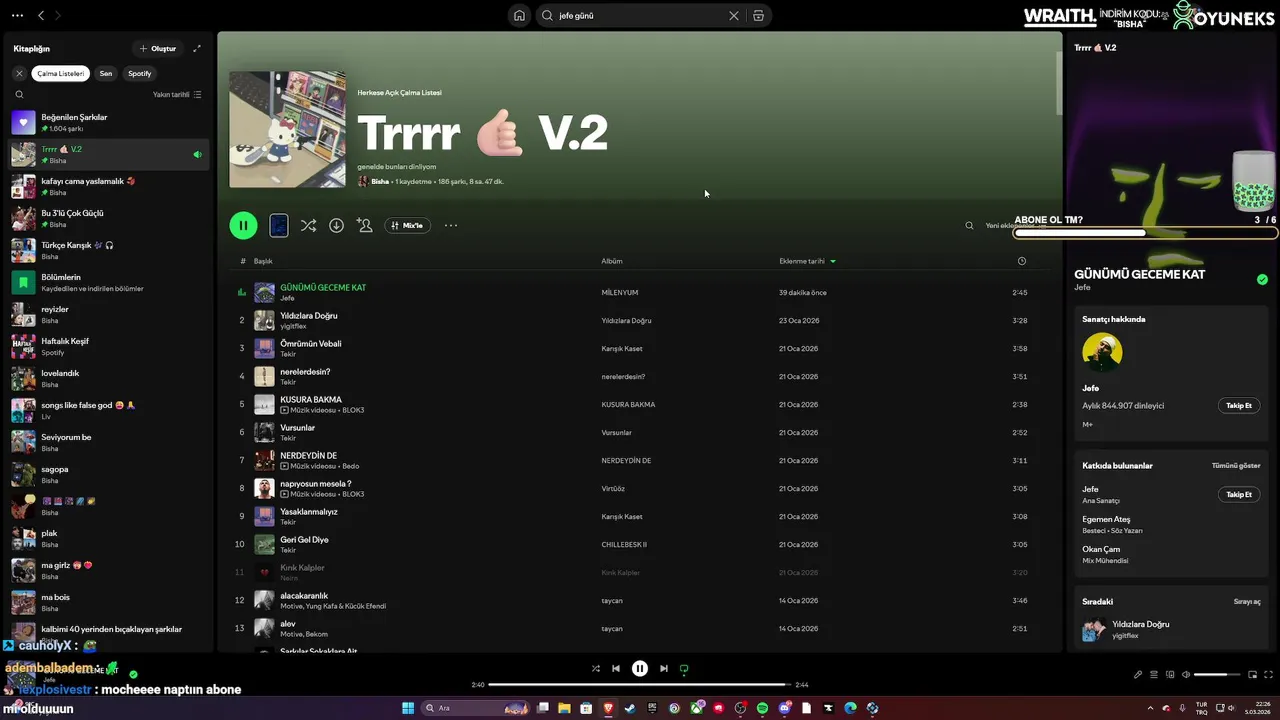
Task: Open Spotify icon in the taskbar
Action: point(762,708)
